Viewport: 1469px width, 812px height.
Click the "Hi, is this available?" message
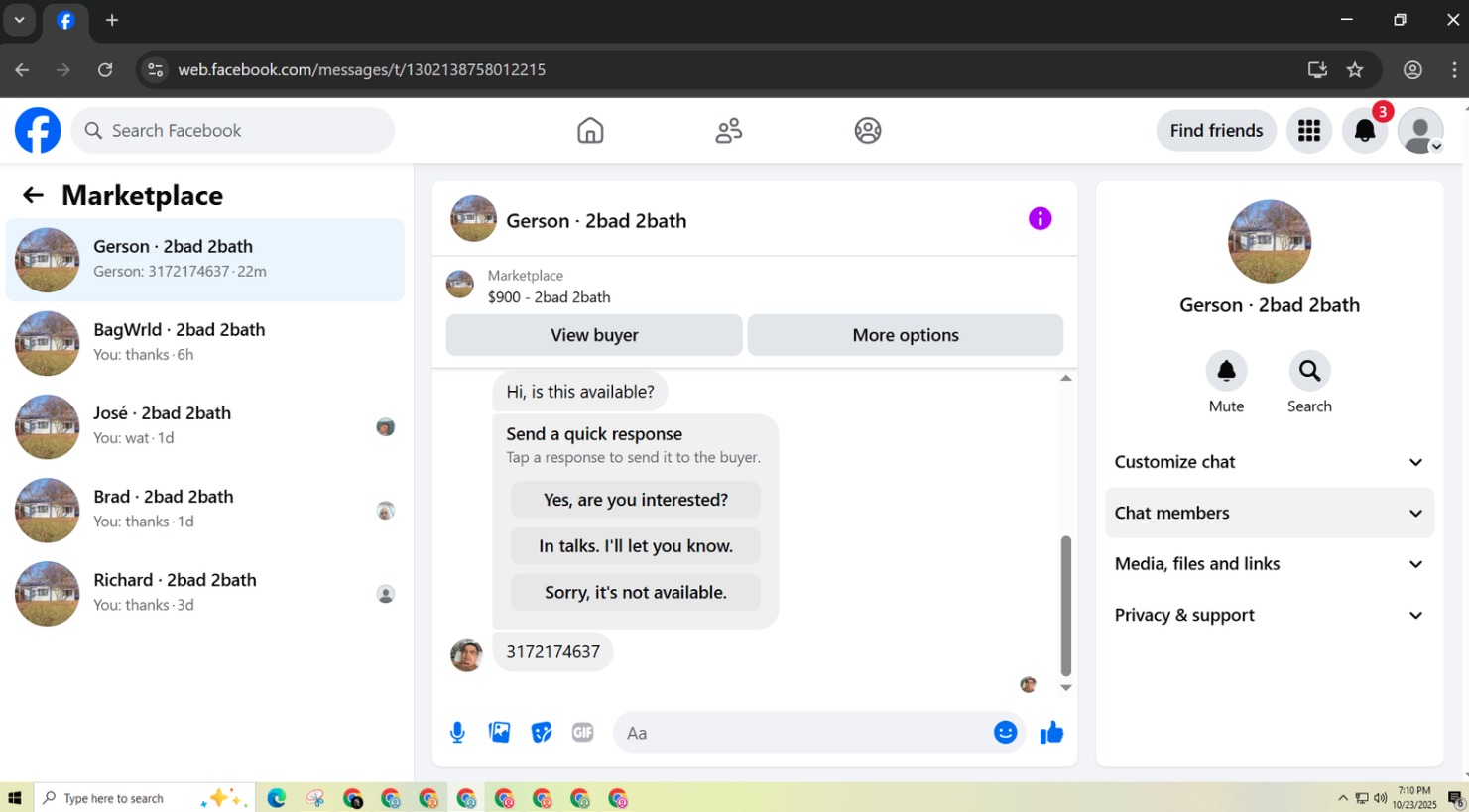tap(580, 392)
